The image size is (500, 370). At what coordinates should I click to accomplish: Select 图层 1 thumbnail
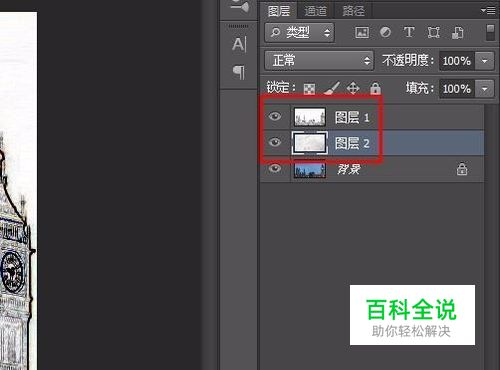coord(310,117)
